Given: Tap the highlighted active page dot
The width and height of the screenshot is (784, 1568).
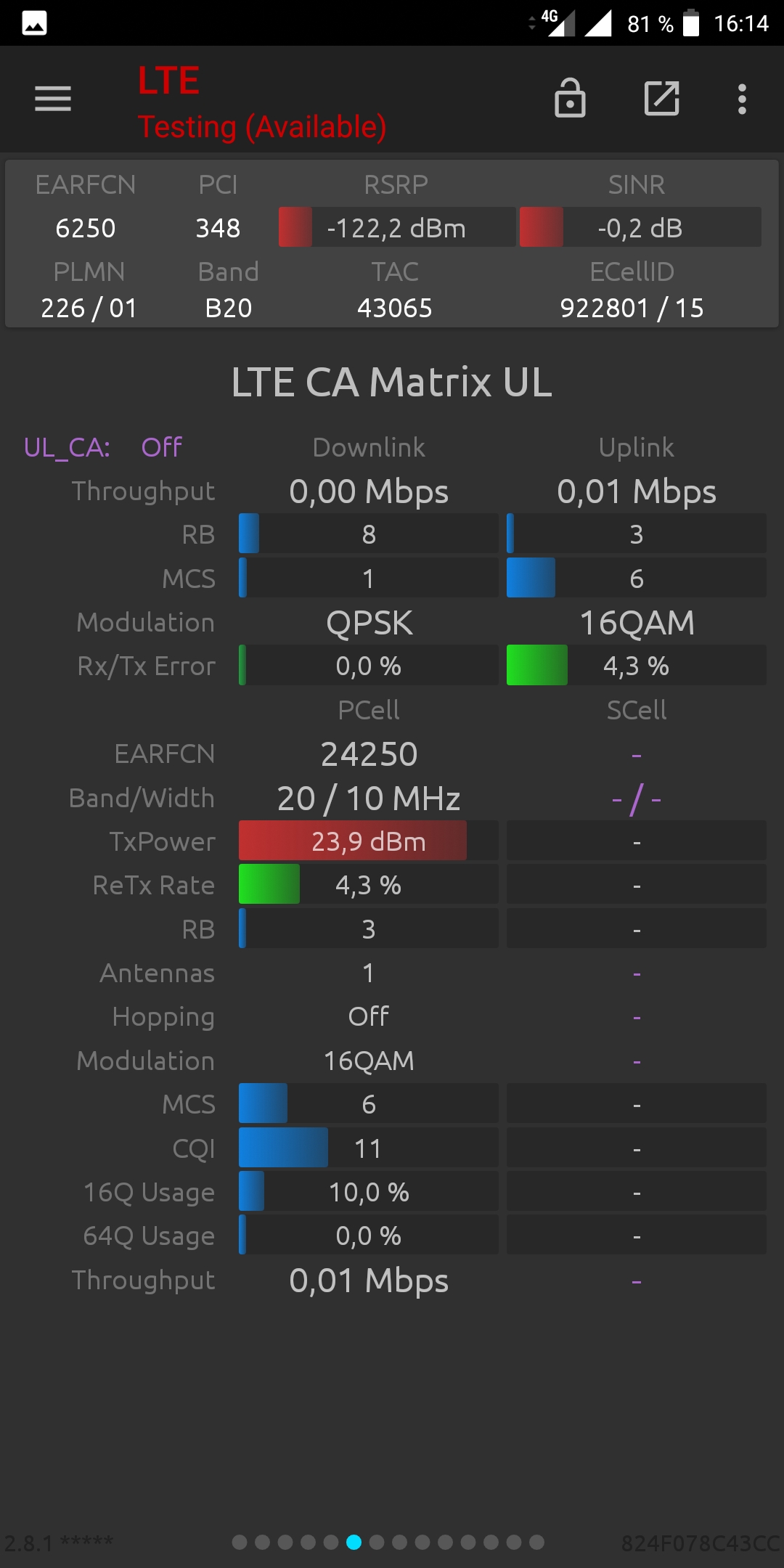Looking at the screenshot, I should (354, 1542).
